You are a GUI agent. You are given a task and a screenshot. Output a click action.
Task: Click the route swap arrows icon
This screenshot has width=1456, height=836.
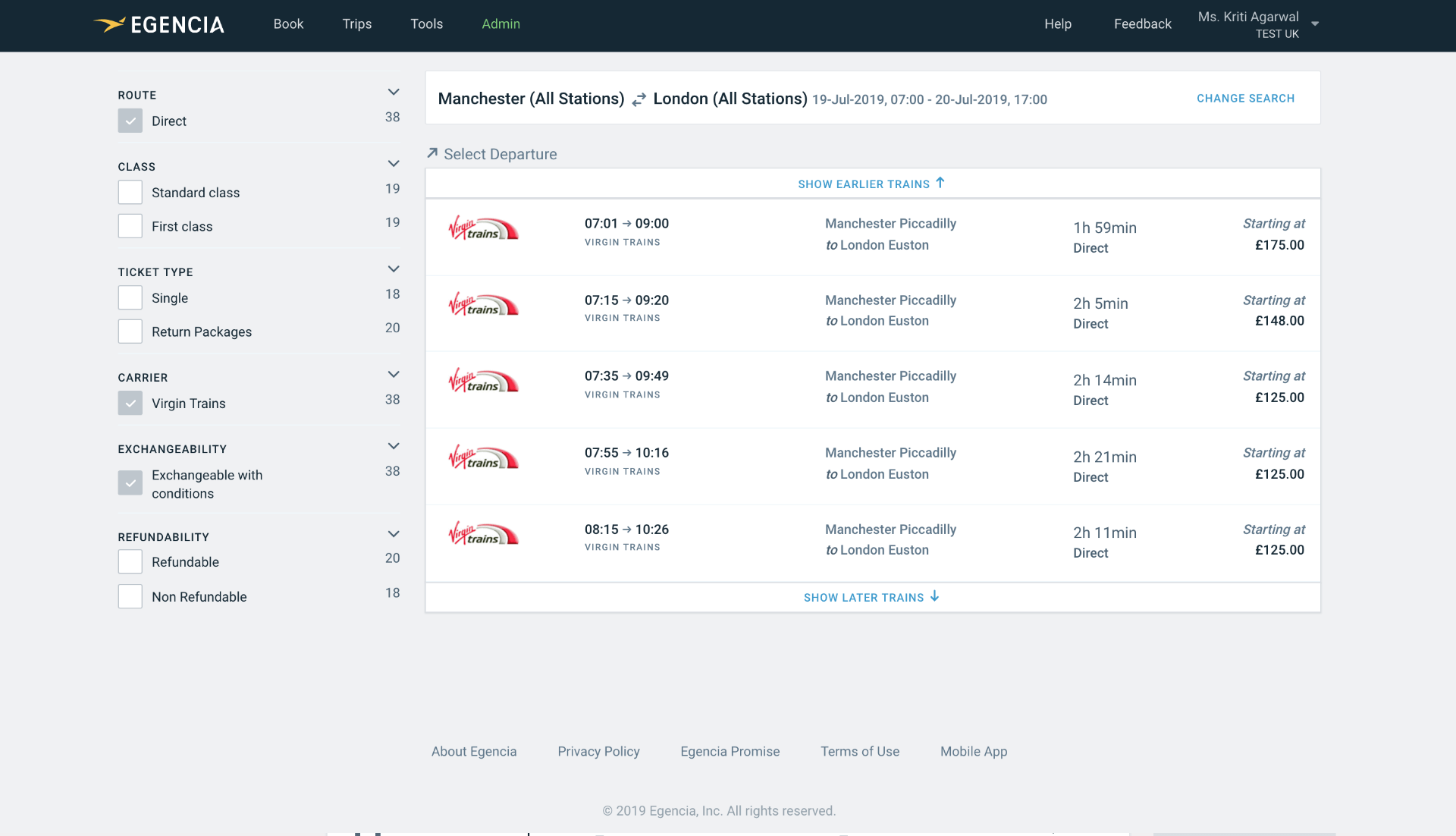[x=639, y=99]
